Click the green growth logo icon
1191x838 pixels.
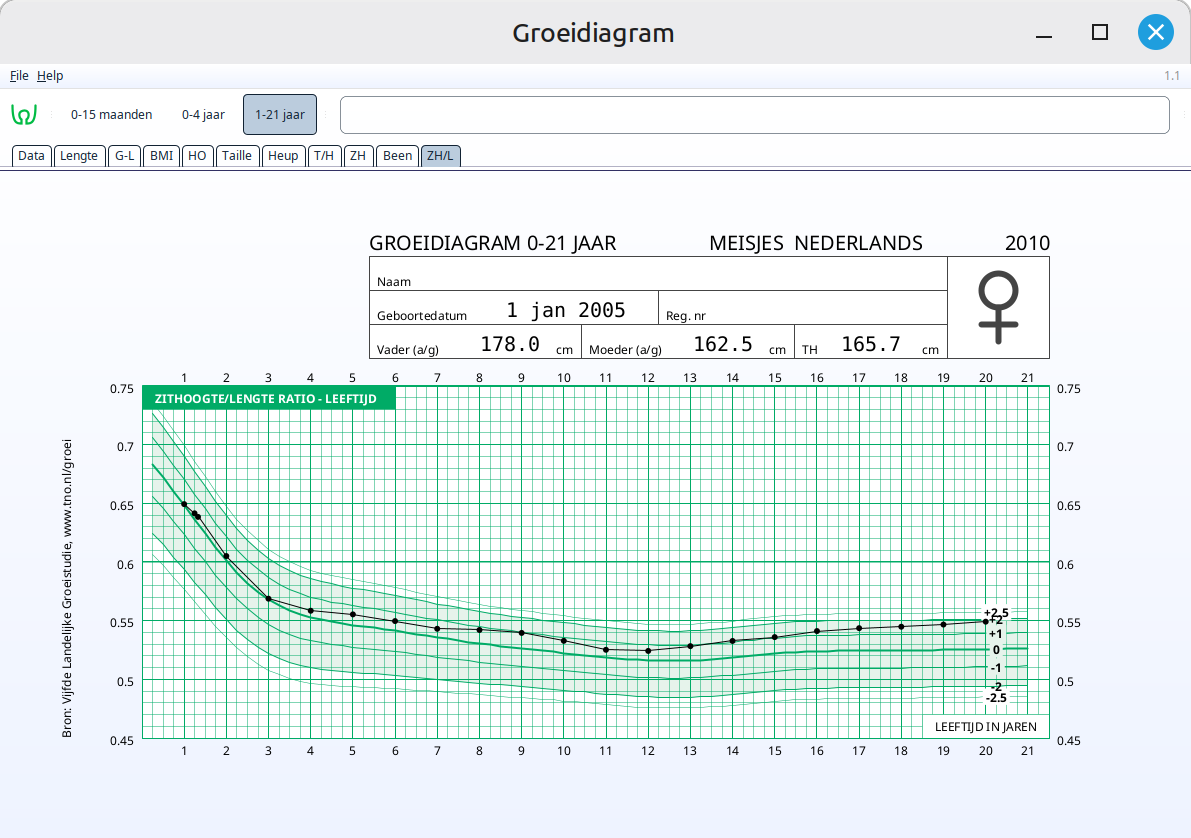click(24, 114)
